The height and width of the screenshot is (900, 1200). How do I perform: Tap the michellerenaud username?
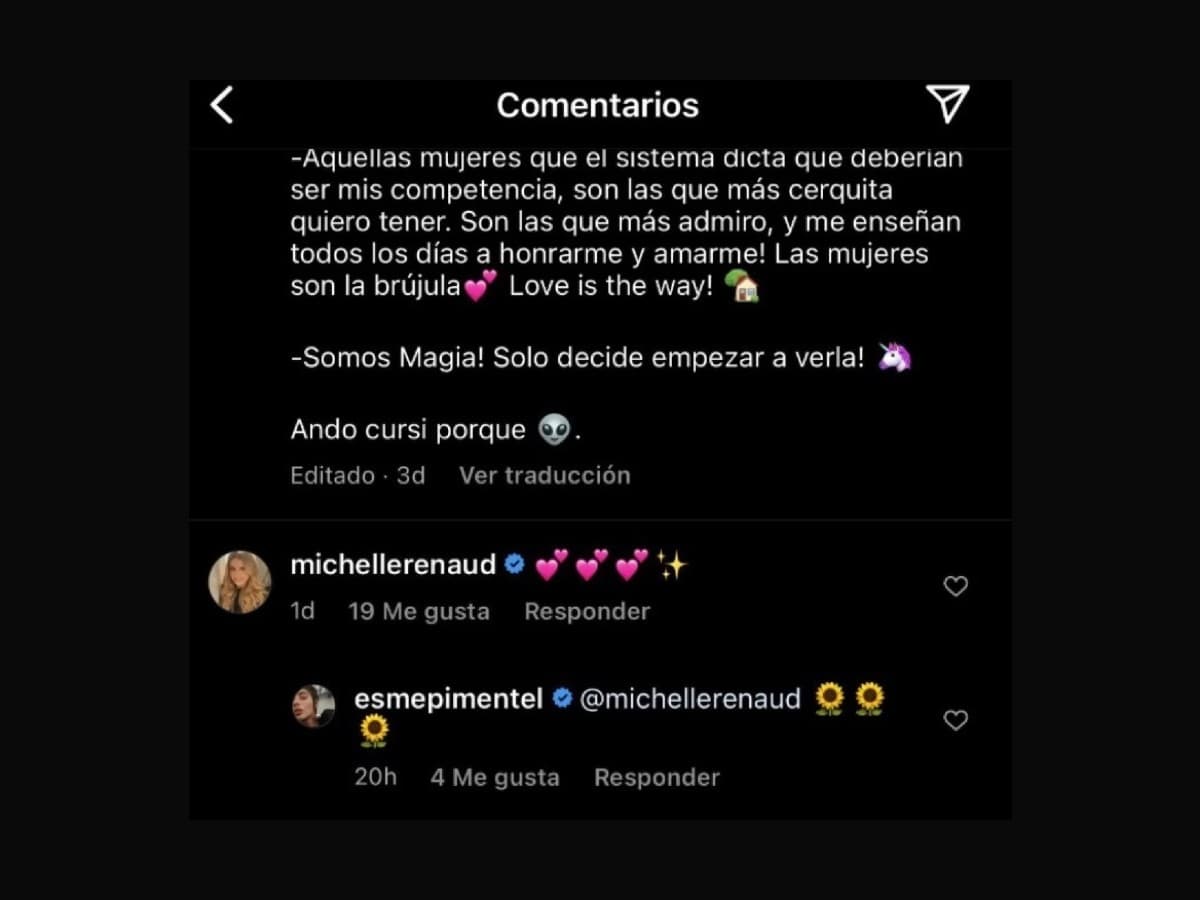393,565
